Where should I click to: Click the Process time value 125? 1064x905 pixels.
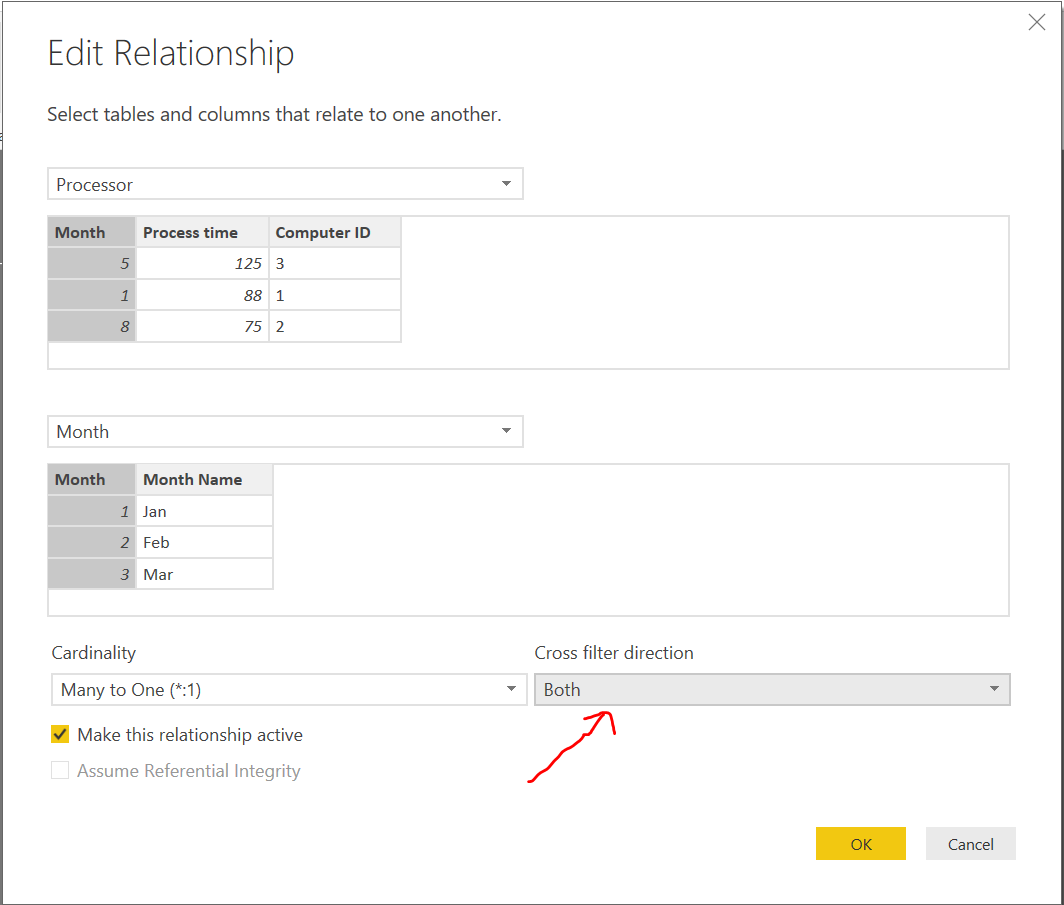202,264
